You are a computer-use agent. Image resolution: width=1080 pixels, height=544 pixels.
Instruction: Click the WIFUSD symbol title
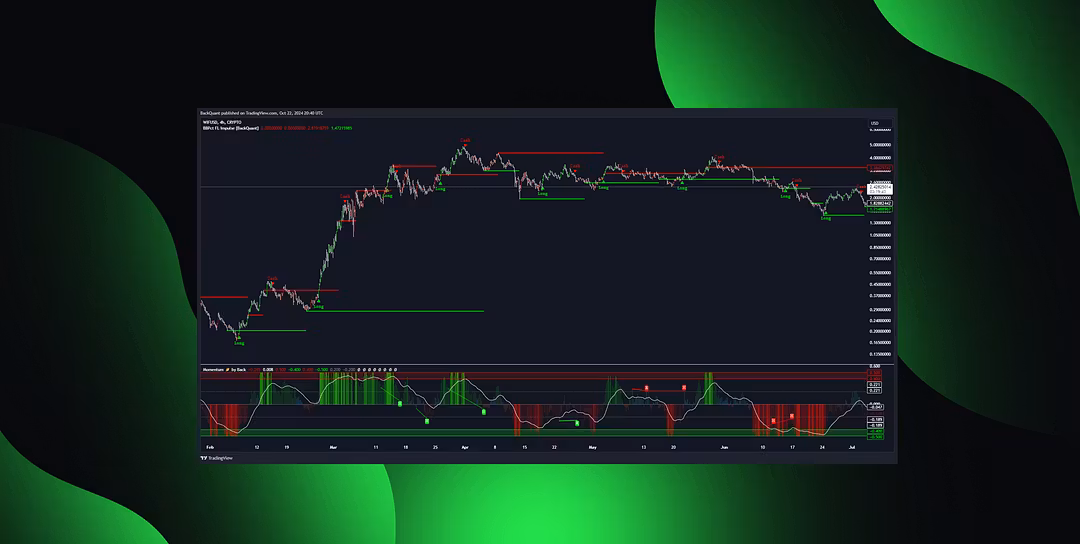215,122
